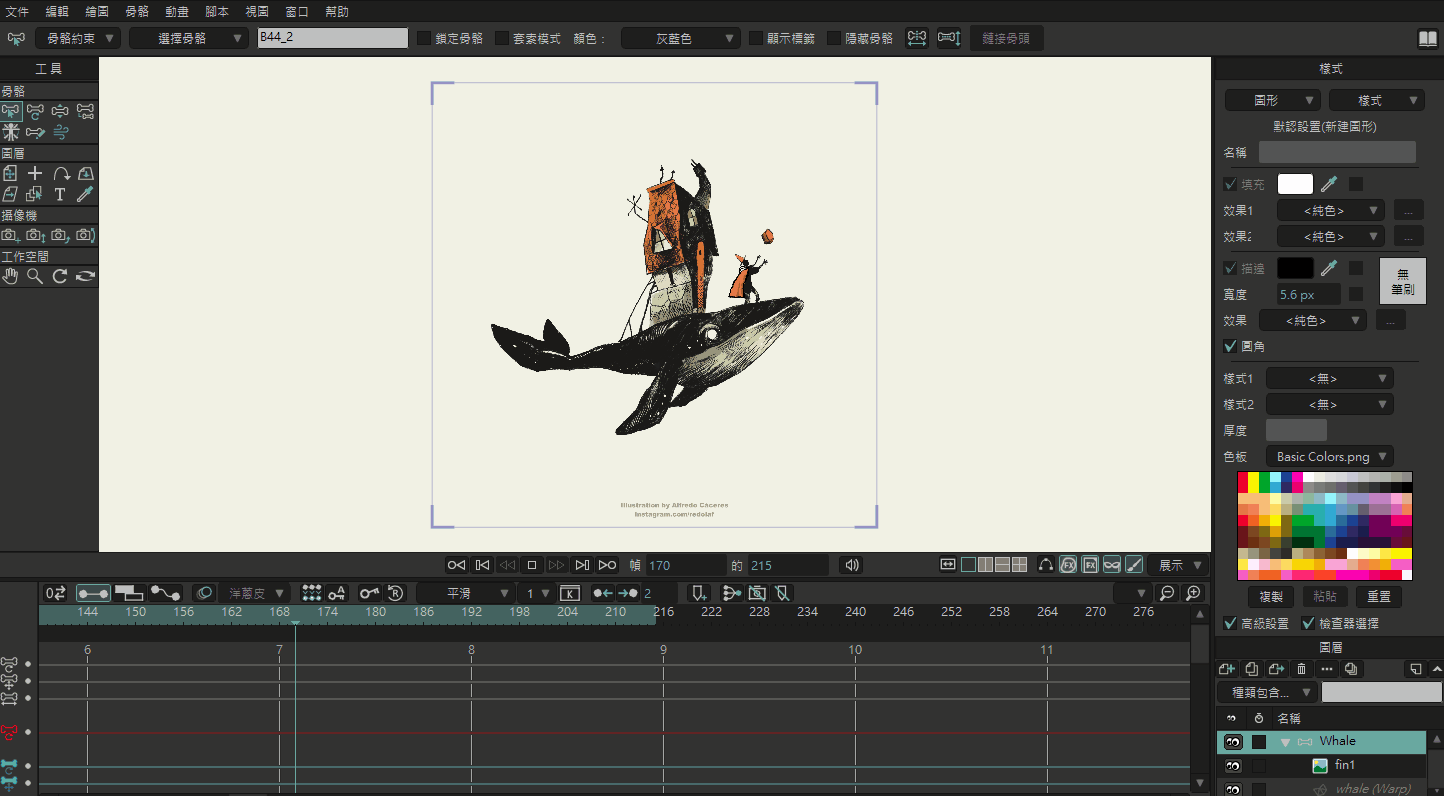1444x796 pixels.
Task: Open the 動畫 menu
Action: (x=177, y=11)
